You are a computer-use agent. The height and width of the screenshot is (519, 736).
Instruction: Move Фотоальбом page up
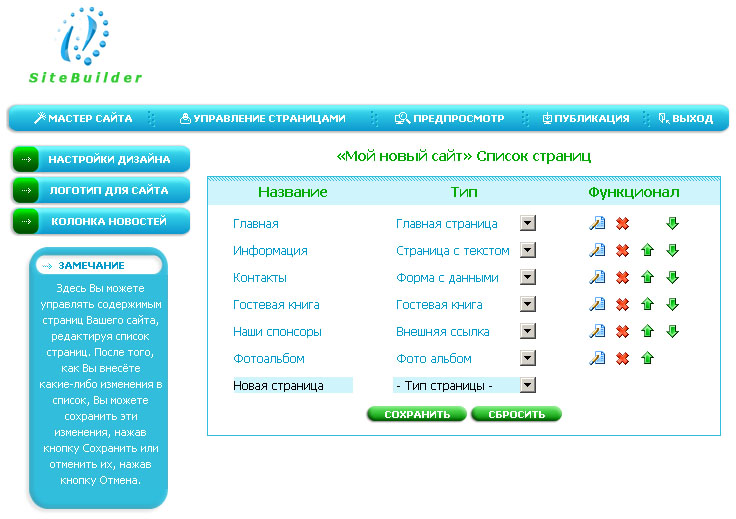click(x=647, y=358)
